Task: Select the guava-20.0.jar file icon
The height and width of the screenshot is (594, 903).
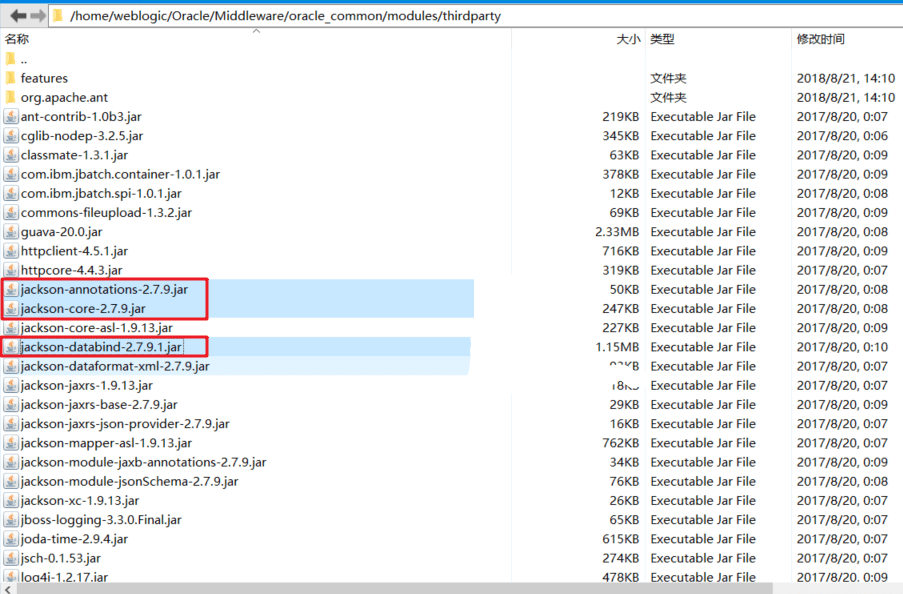Action: pyautogui.click(x=10, y=232)
